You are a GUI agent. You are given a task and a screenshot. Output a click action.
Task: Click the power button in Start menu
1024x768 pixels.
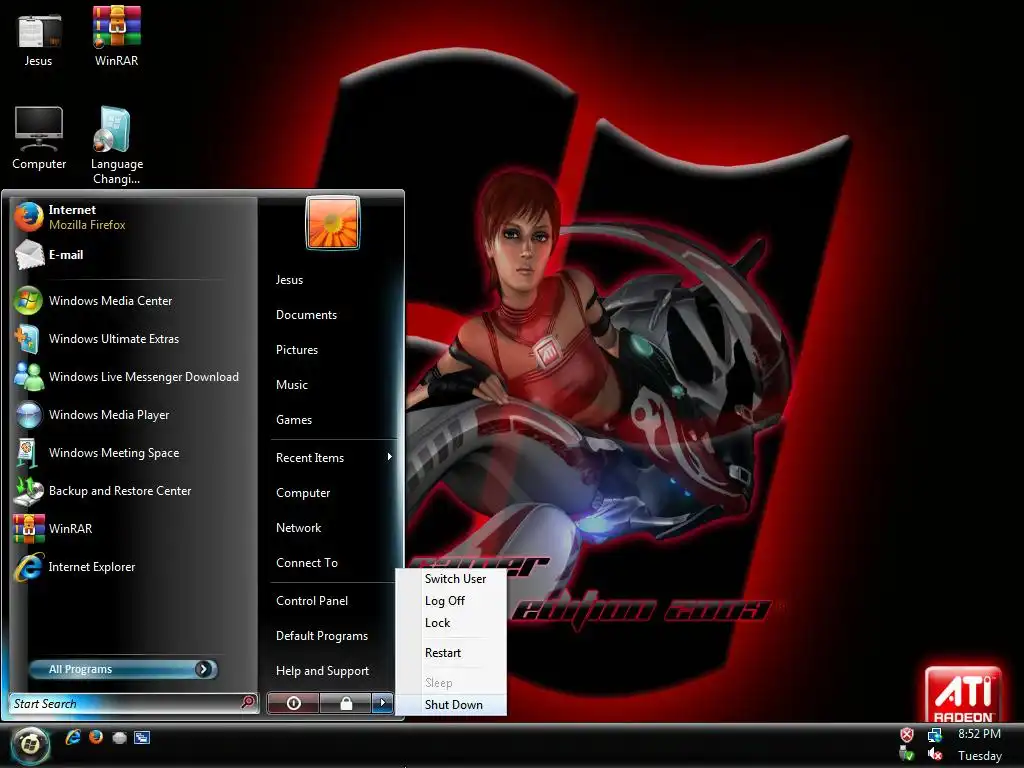point(294,703)
